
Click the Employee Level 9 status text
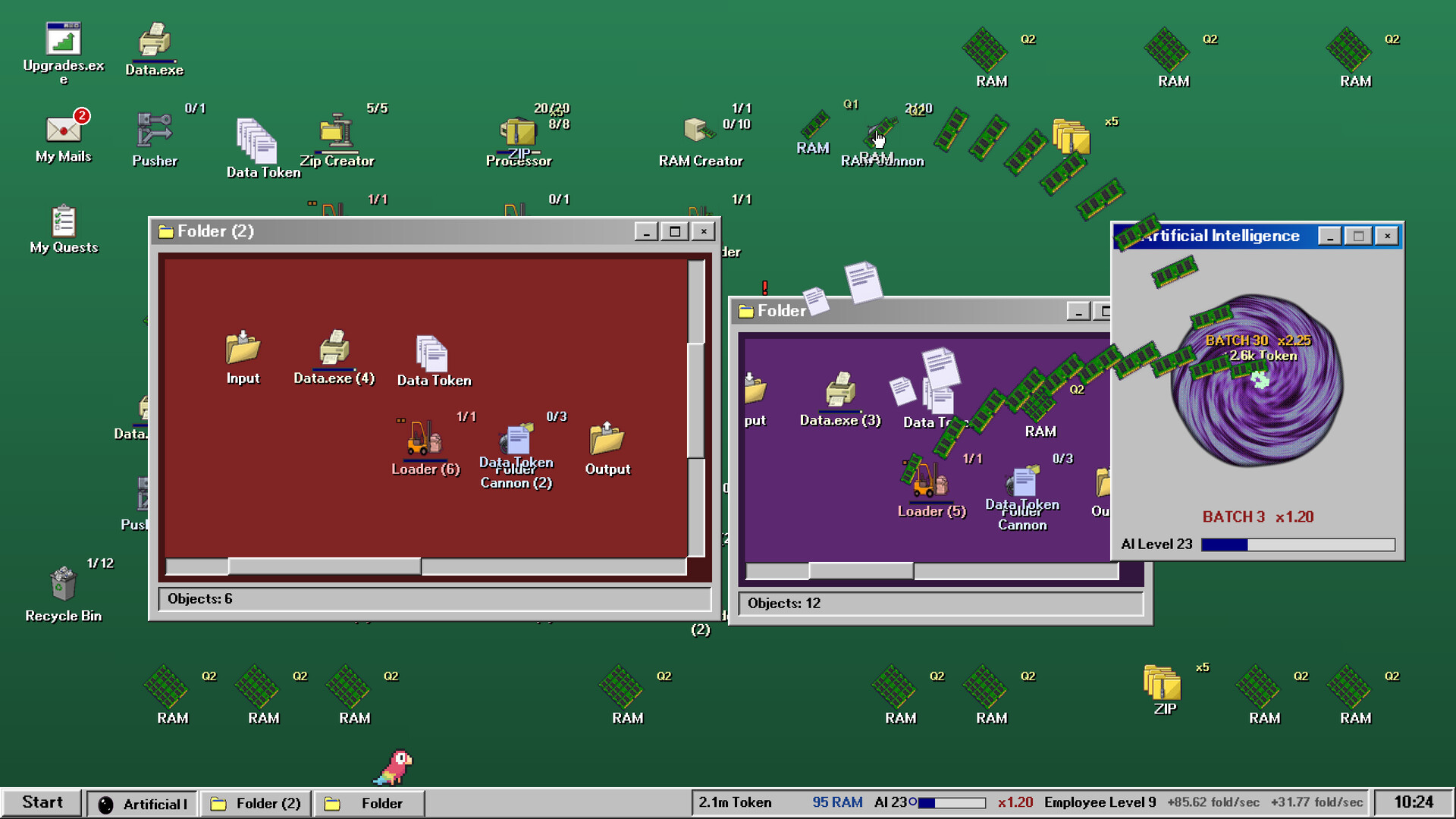click(x=1100, y=802)
